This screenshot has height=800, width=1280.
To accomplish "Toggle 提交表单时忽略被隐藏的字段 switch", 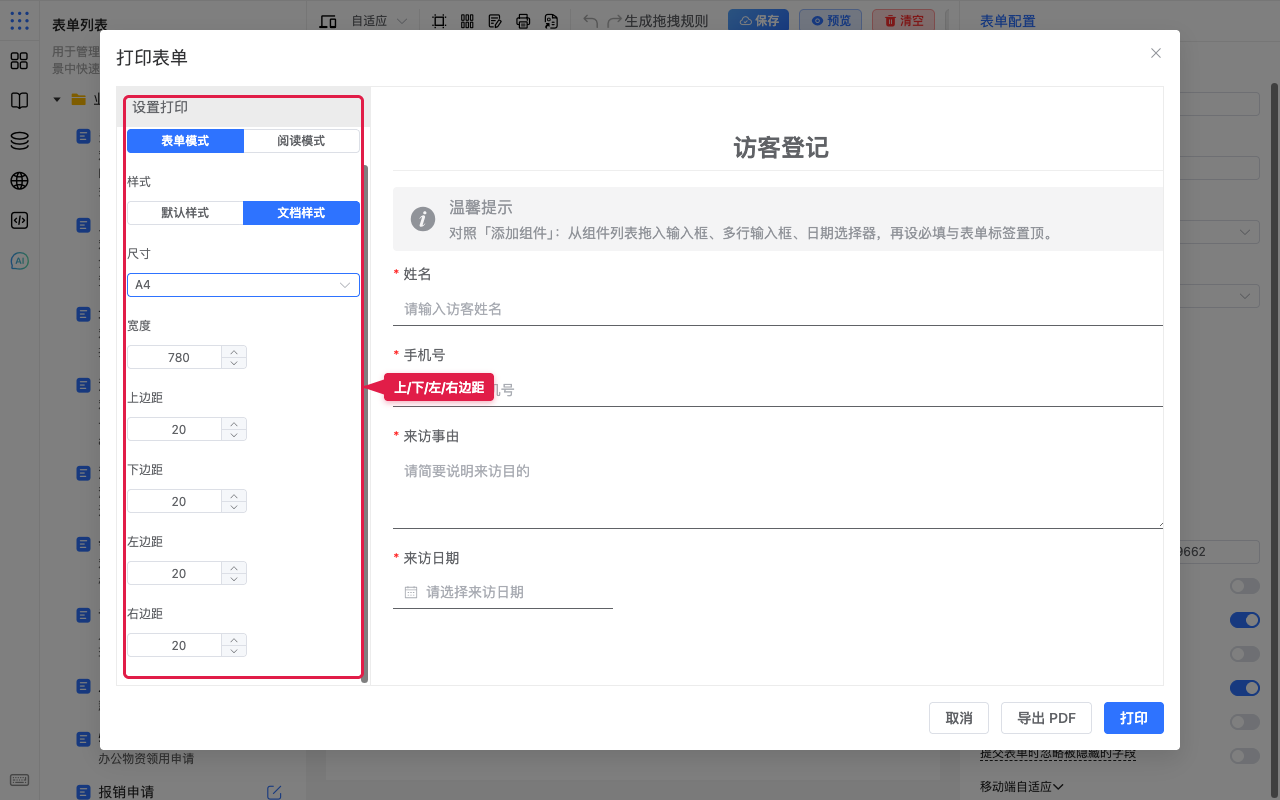I will tap(1245, 756).
